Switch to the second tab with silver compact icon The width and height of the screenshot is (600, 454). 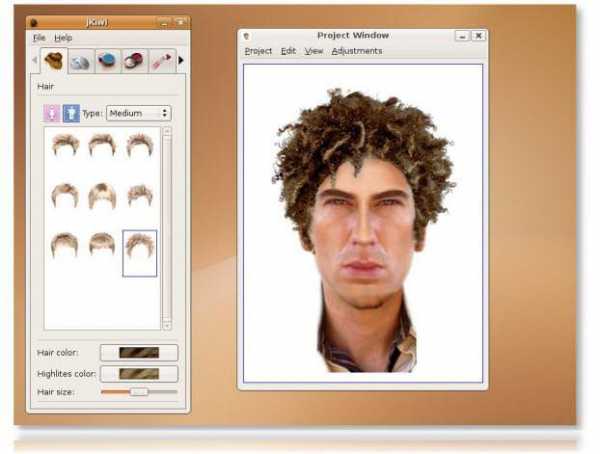pos(81,60)
